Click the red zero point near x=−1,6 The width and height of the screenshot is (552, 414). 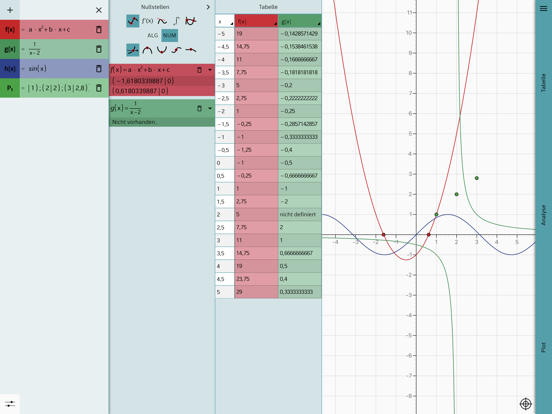tap(383, 234)
